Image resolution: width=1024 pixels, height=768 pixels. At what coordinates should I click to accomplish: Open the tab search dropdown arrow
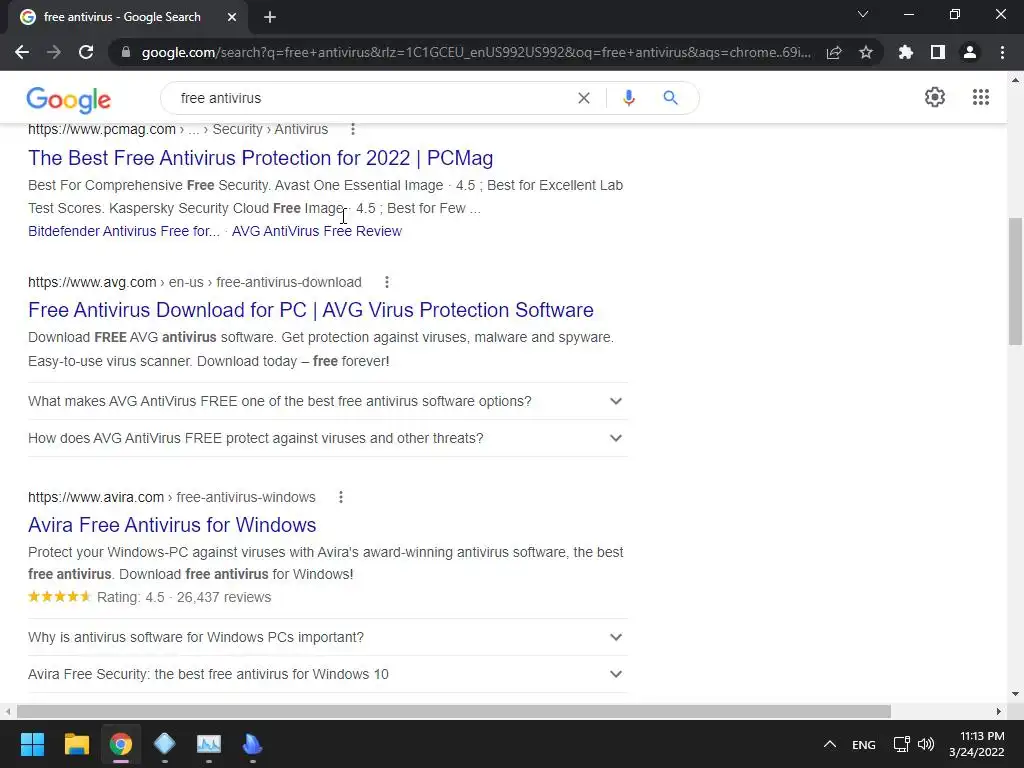click(863, 14)
